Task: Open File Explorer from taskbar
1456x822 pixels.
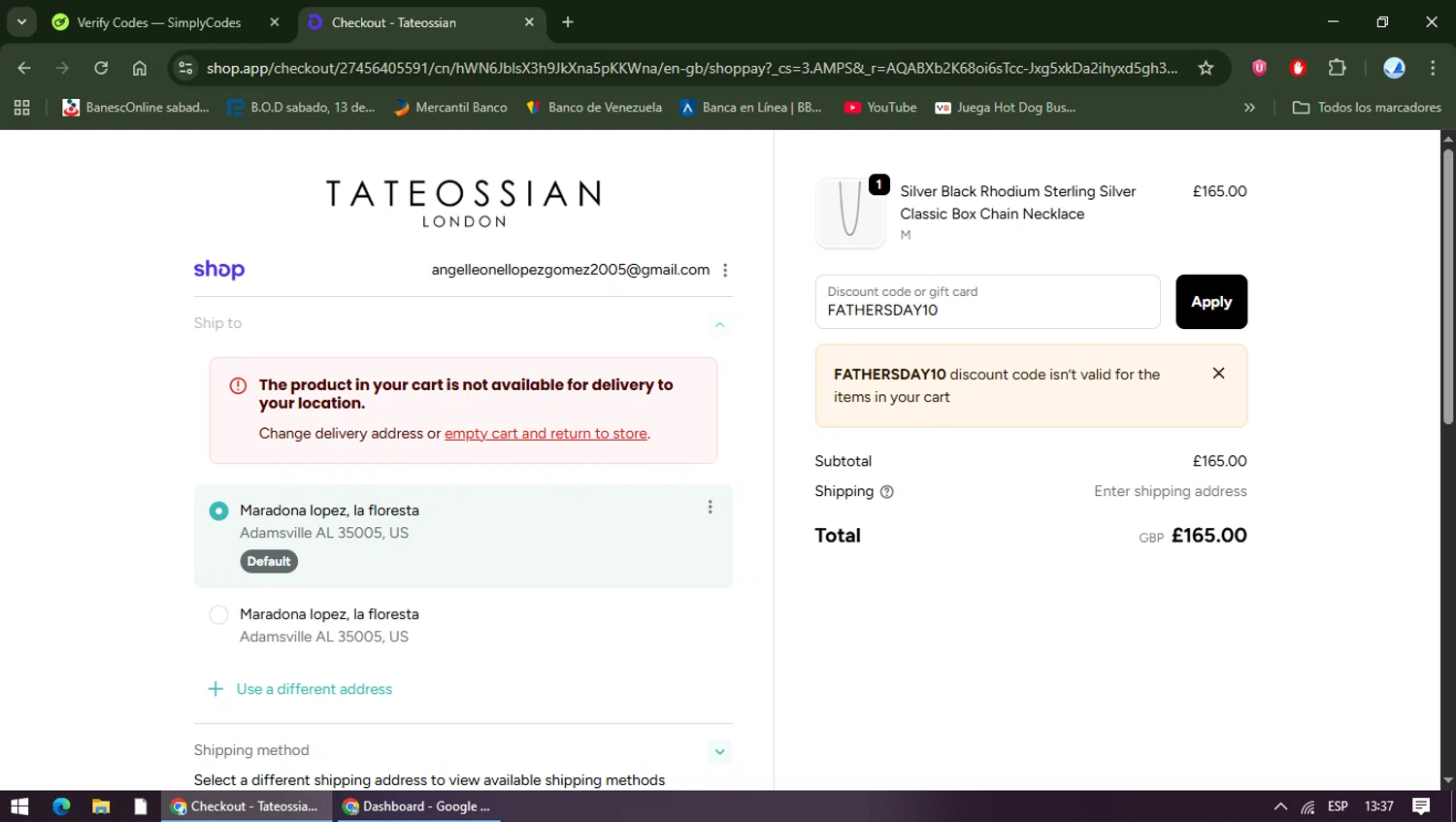Action: [x=101, y=806]
